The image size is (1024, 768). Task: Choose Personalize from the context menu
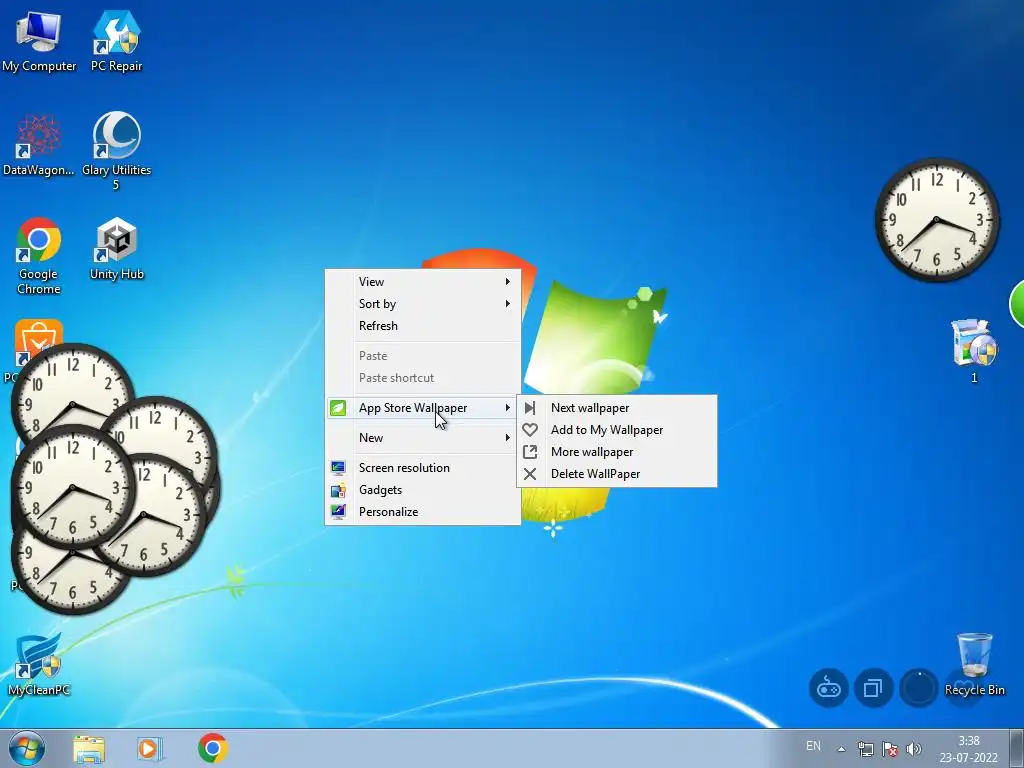click(423, 512)
